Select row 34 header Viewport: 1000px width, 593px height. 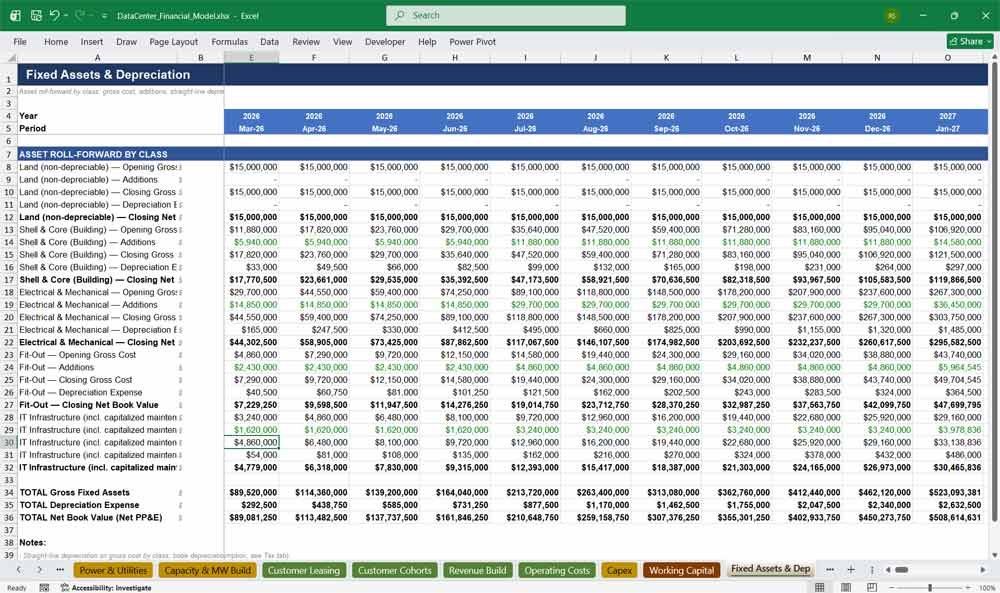9,492
